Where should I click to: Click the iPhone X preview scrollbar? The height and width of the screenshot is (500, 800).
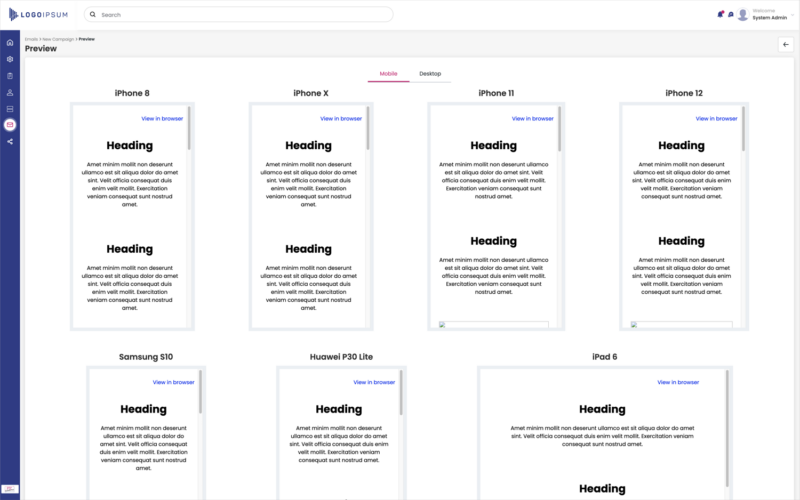[x=368, y=128]
